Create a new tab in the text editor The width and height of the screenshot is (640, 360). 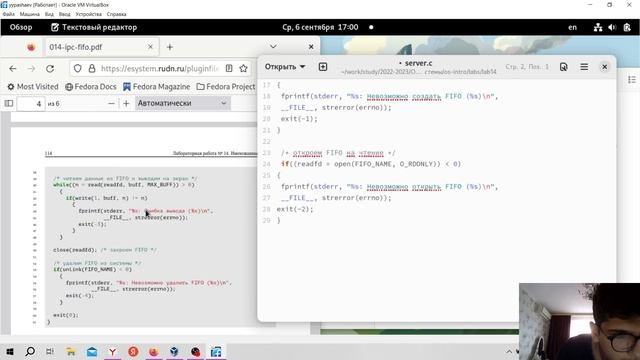323,67
